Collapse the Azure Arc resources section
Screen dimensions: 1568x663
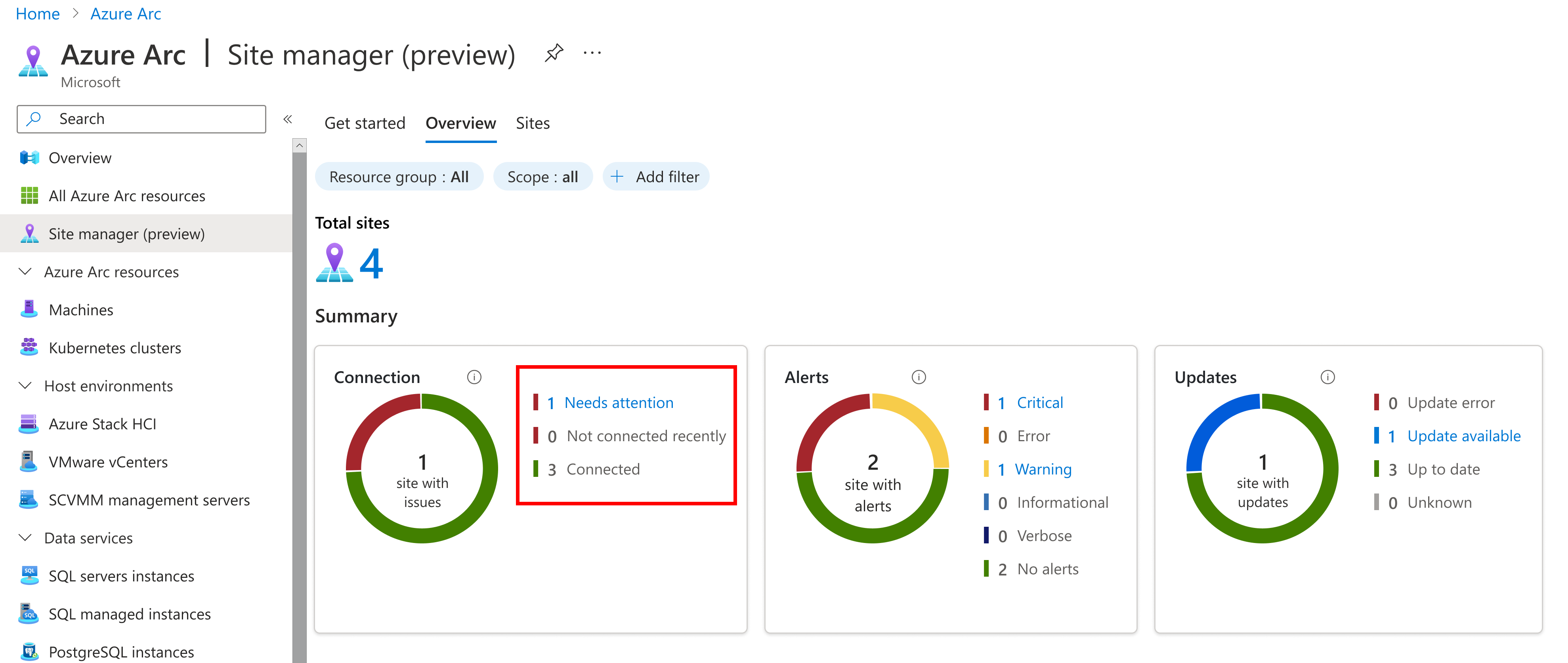pyautogui.click(x=26, y=271)
